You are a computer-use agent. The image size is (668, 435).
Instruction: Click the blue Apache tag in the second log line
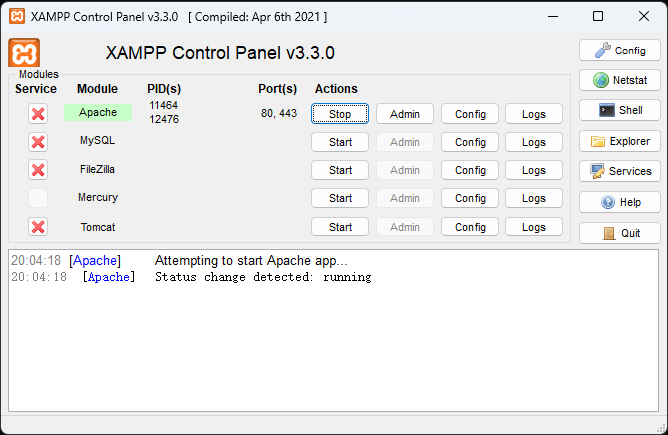[109, 277]
